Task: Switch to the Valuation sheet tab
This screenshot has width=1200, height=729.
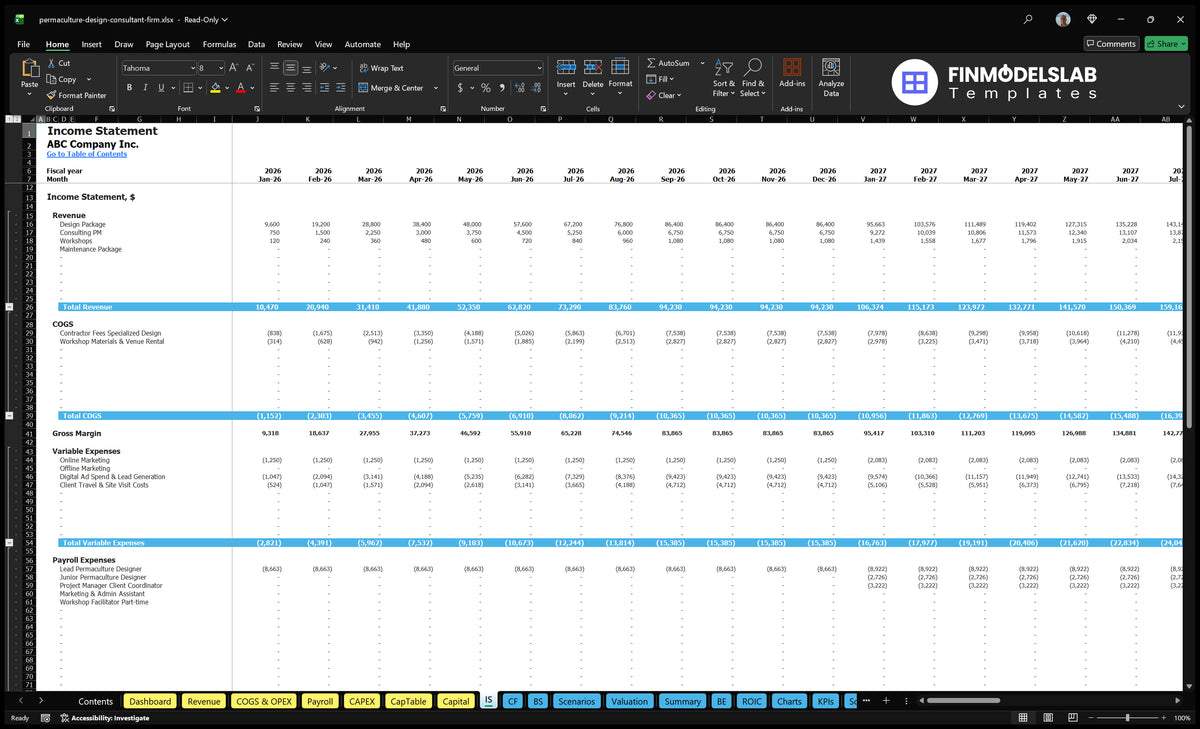Action: click(x=629, y=701)
